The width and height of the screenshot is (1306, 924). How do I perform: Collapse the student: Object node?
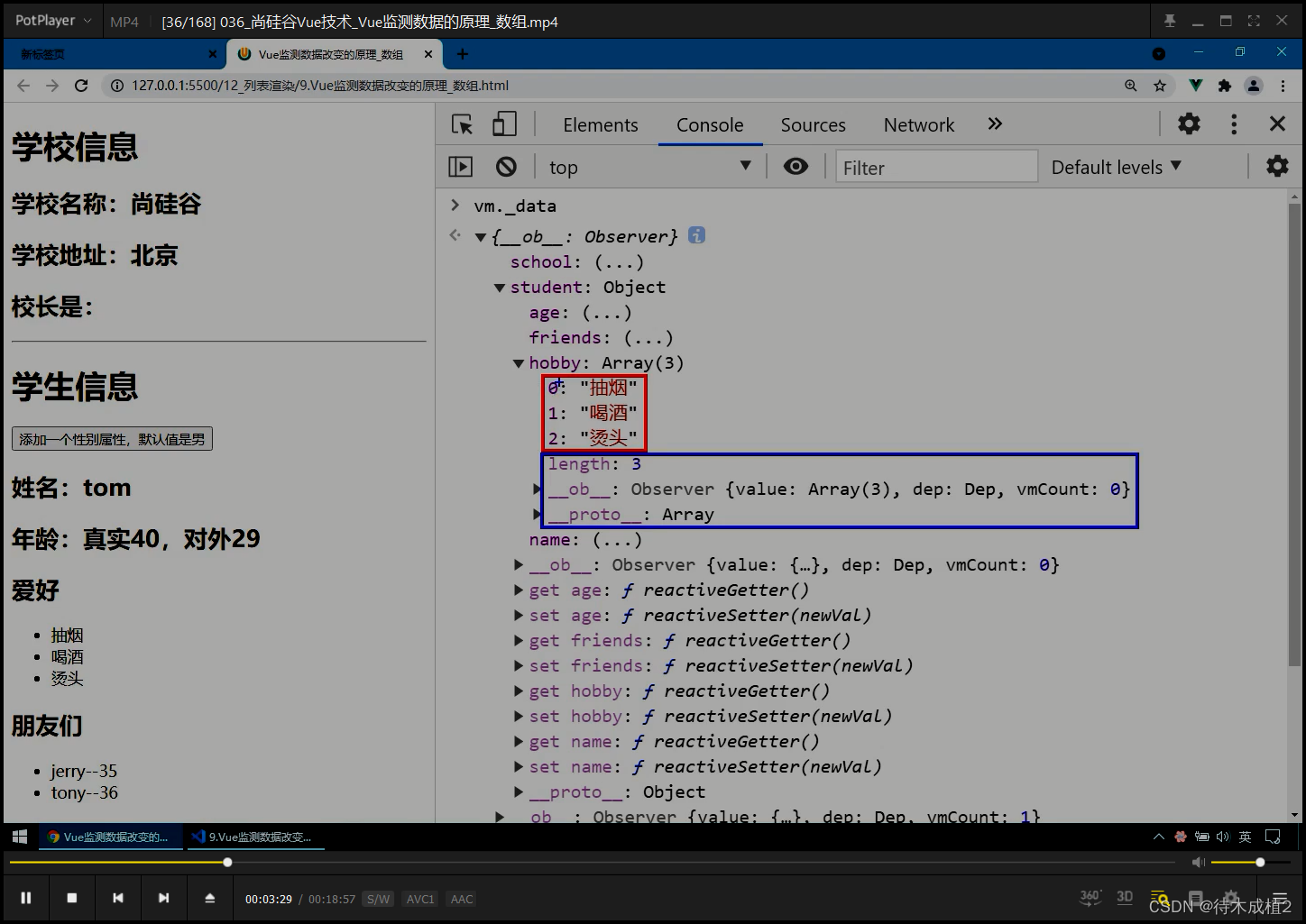[x=500, y=288]
